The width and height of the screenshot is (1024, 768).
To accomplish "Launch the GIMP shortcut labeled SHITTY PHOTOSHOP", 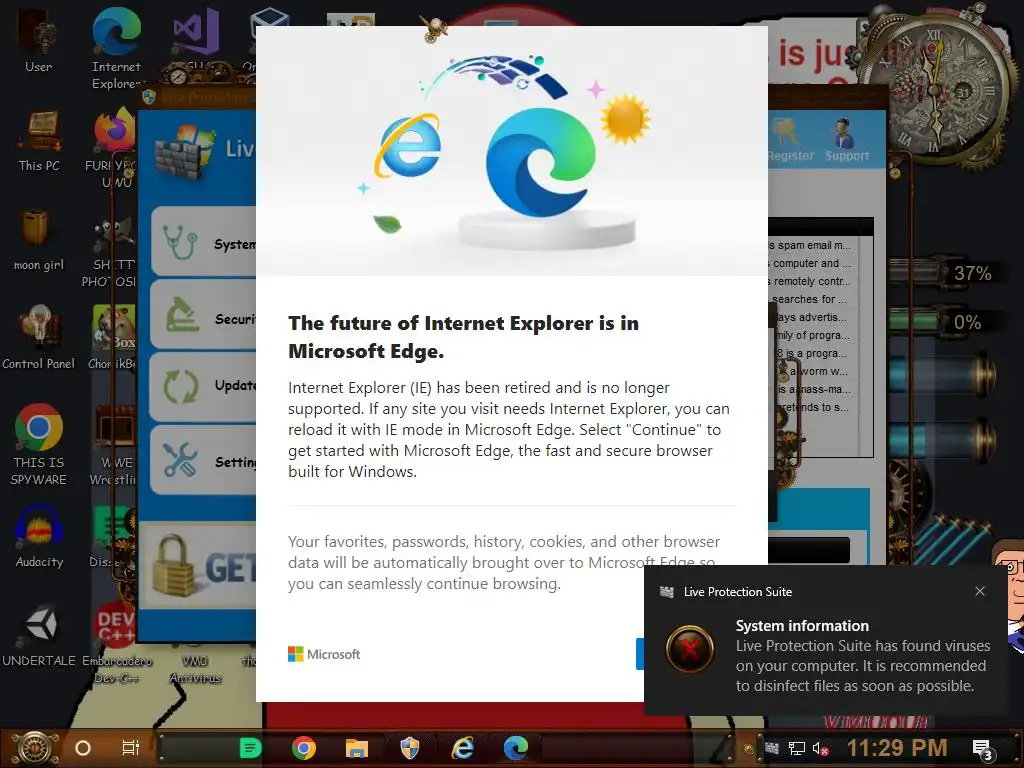I will 111,253.
